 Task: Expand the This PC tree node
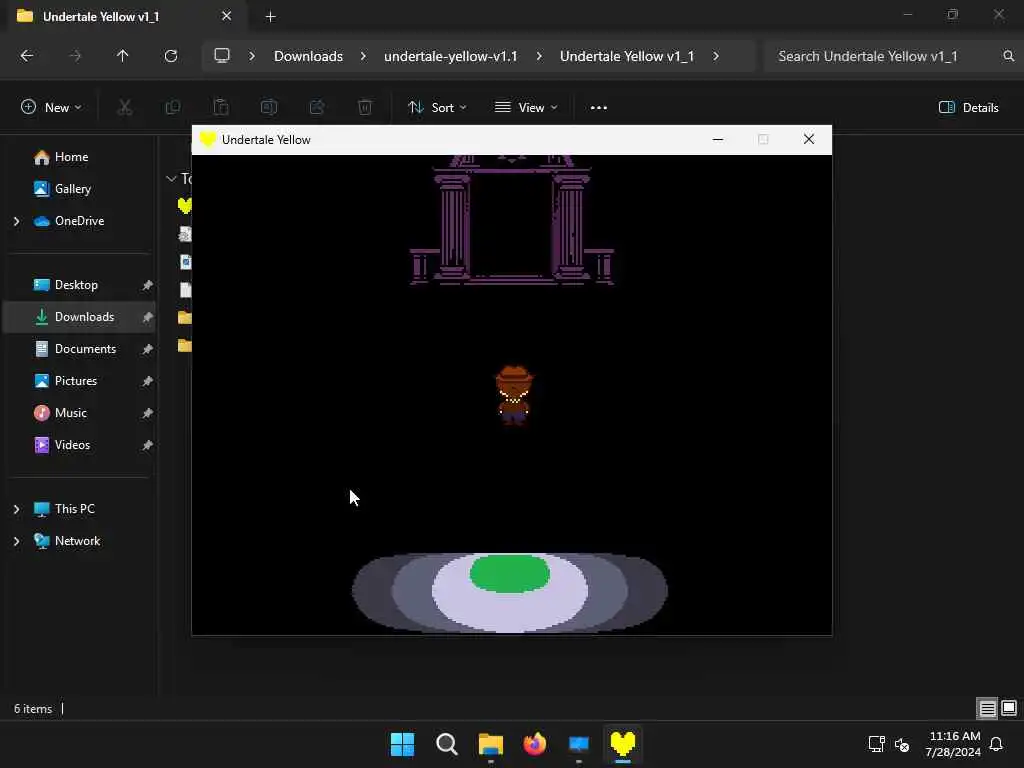[16, 509]
